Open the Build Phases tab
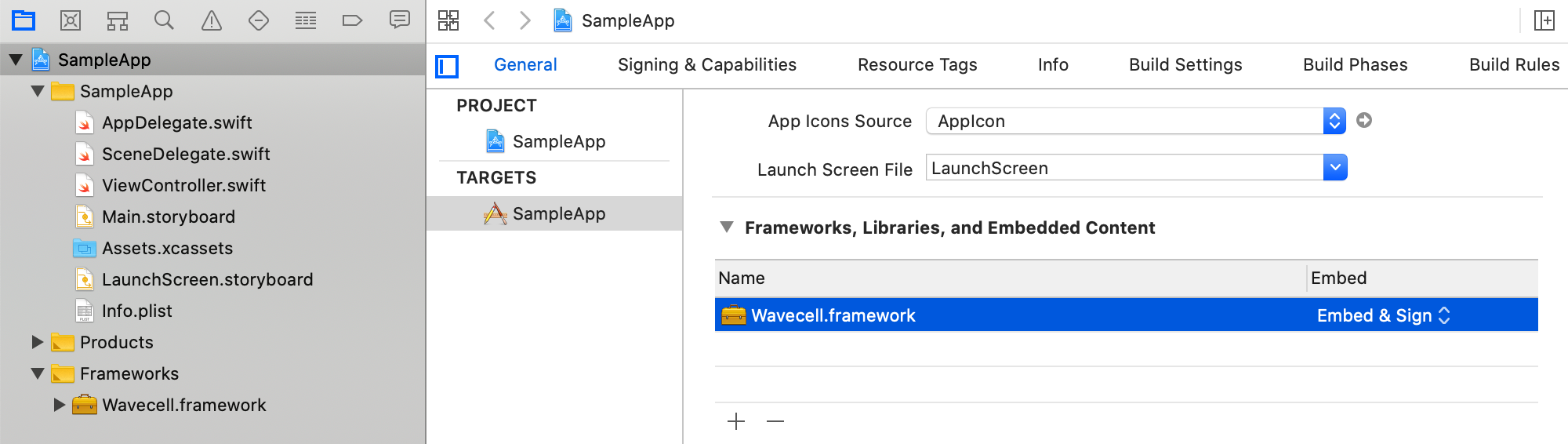1568x444 pixels. tap(1356, 64)
